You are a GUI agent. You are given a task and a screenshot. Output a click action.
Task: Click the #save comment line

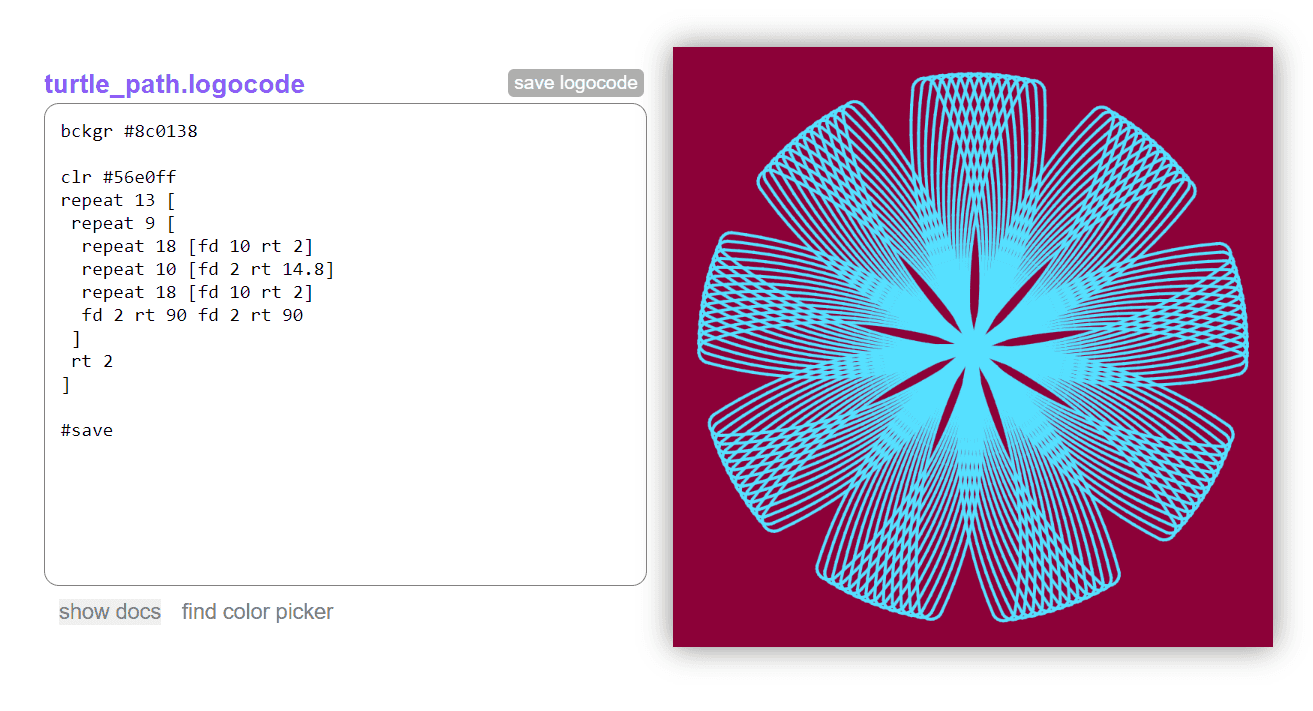pyautogui.click(x=87, y=429)
